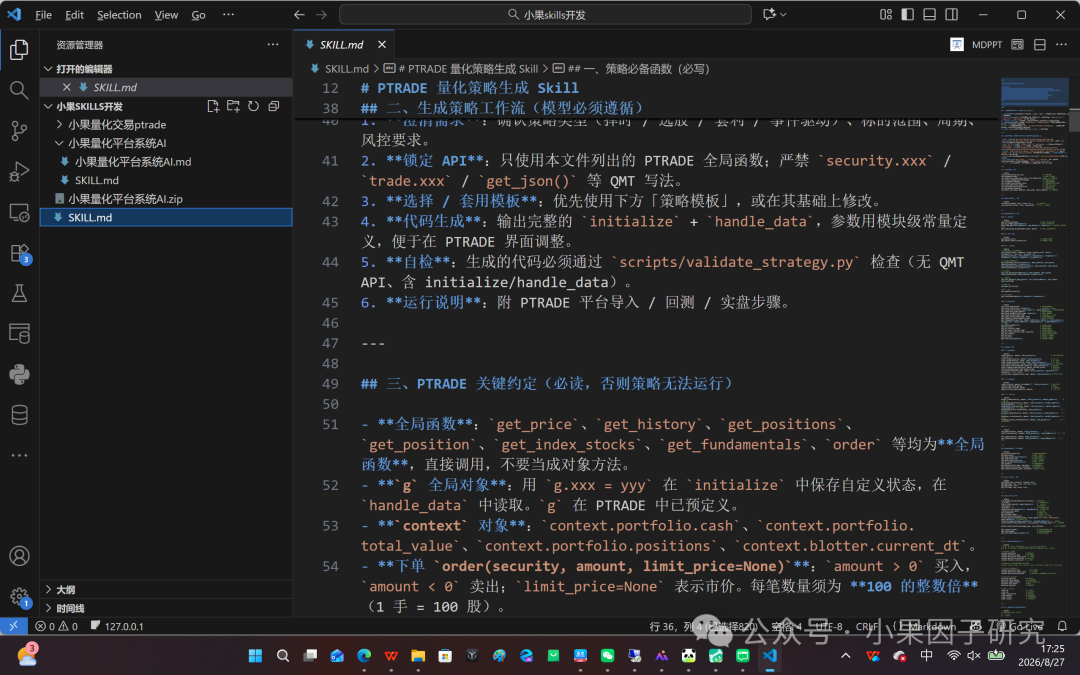Open the Testing flask view

click(x=19, y=293)
